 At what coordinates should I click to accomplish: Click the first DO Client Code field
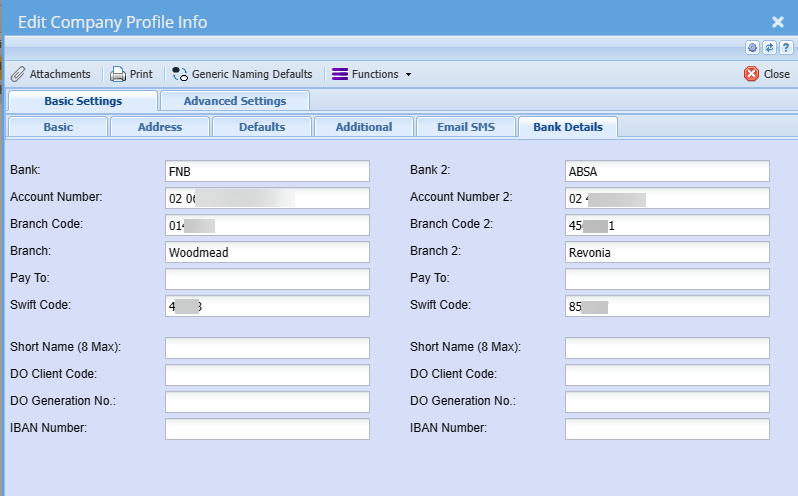[267, 375]
